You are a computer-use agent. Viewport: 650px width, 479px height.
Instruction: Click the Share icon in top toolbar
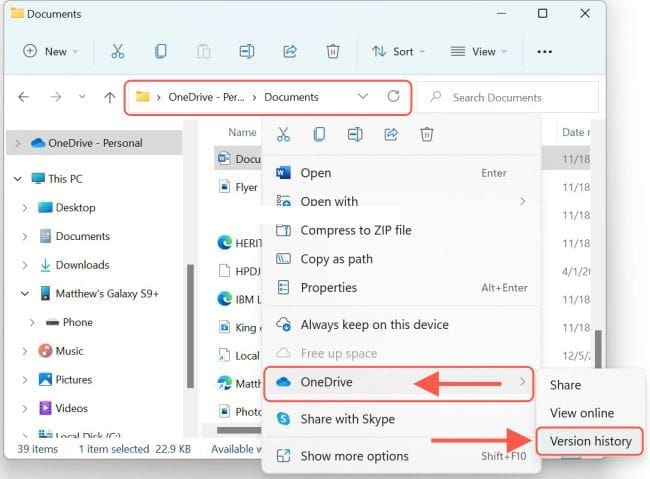tap(290, 51)
